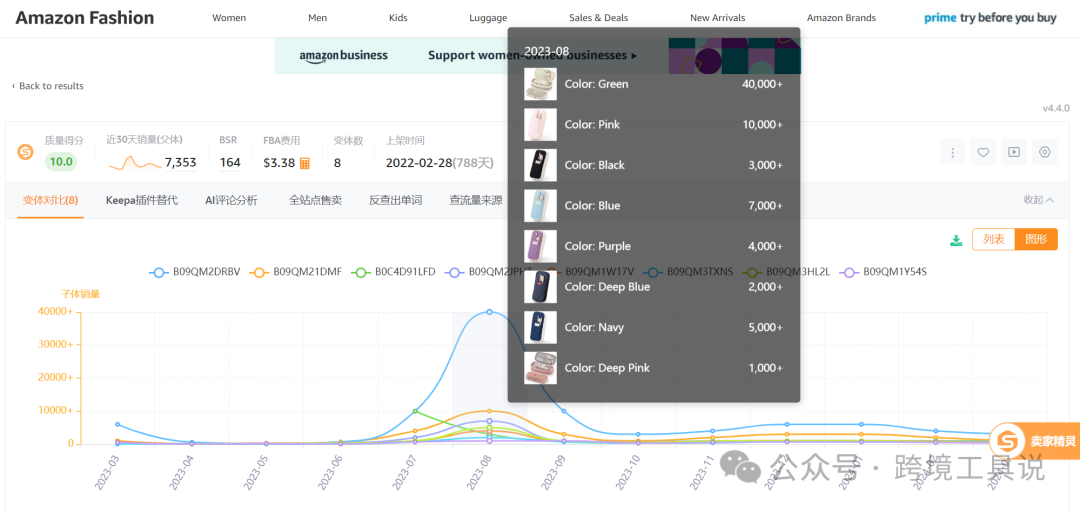Click the Amazon Fashion title
Screen dimensions: 1080x511
click(x=85, y=18)
